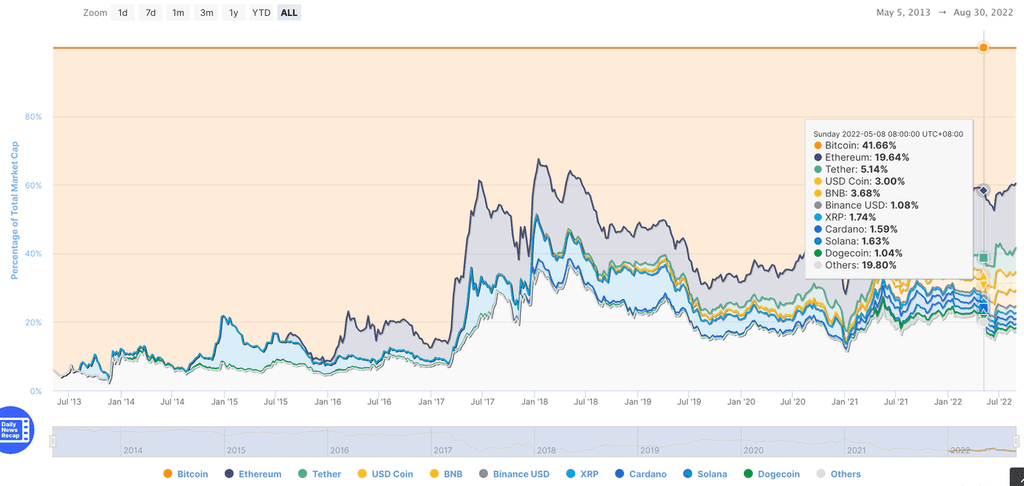
Task: Click the USD Coin legend marker
Action: pos(385,474)
